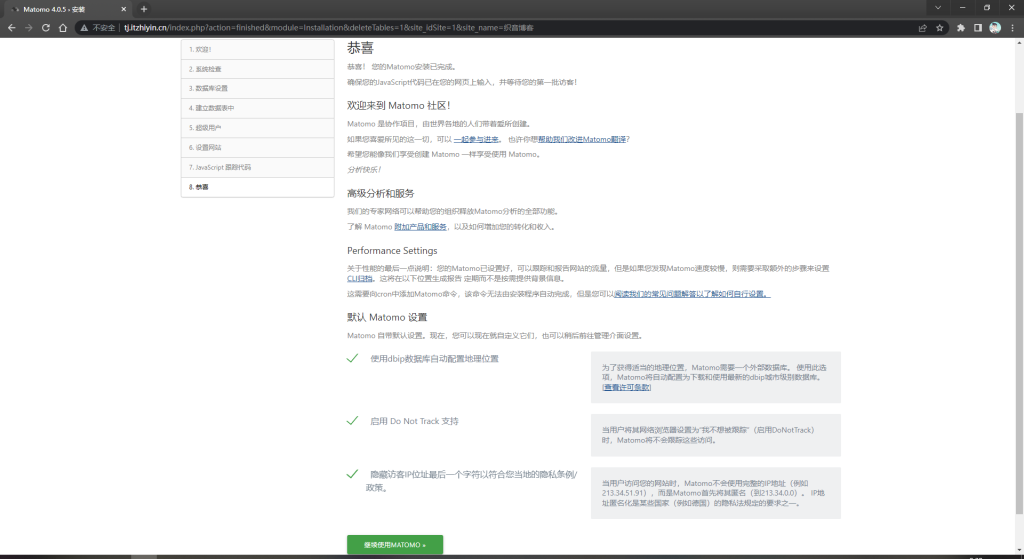Click the 分析快乐! italic text
Viewport: 1024px width, 559px height.
[364, 170]
